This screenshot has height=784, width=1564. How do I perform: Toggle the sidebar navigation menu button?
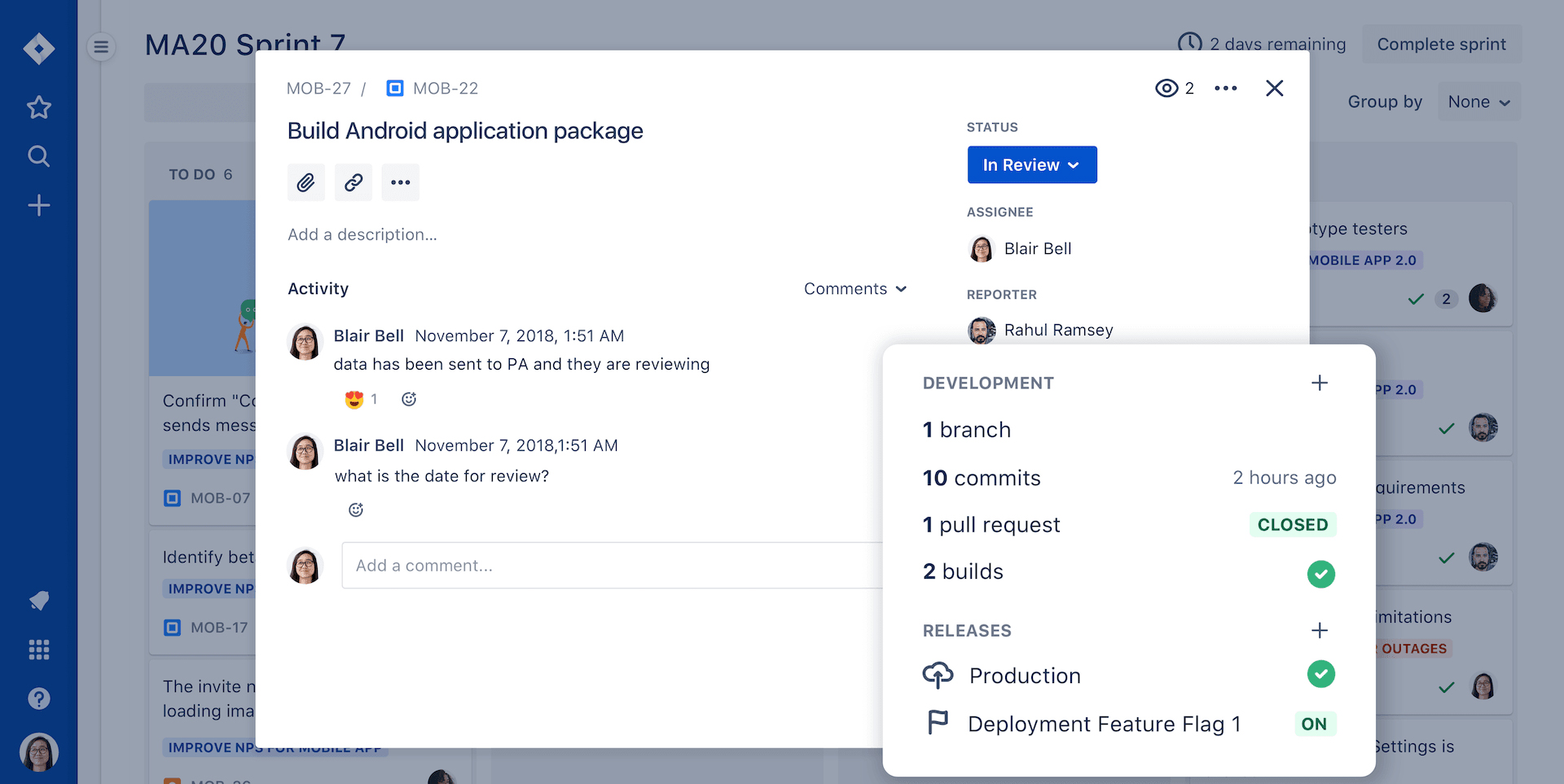101,47
